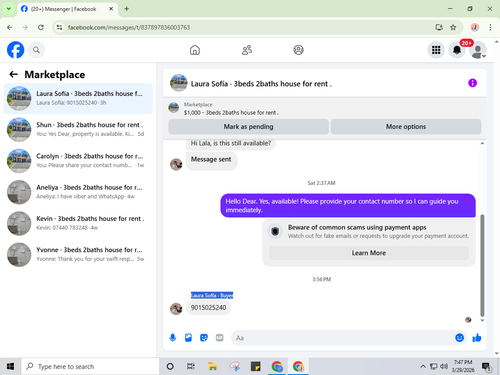Click the address bar URL
This screenshot has height=375, width=500.
129,27
